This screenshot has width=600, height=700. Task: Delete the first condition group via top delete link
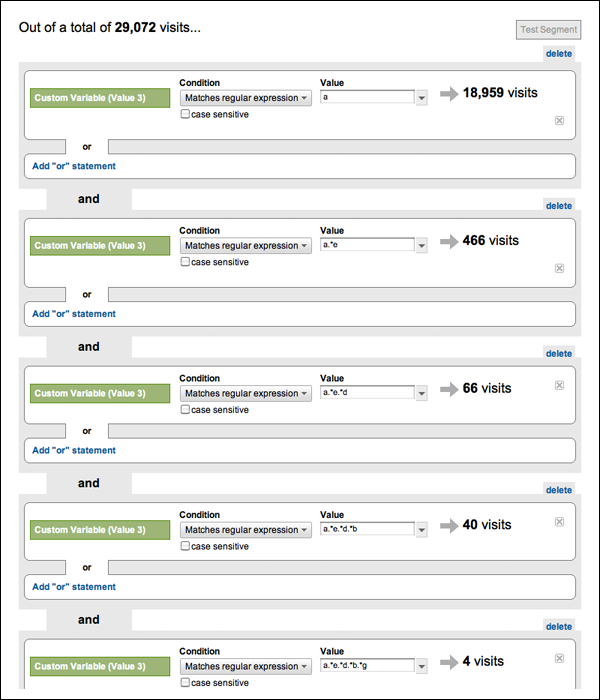(x=558, y=54)
